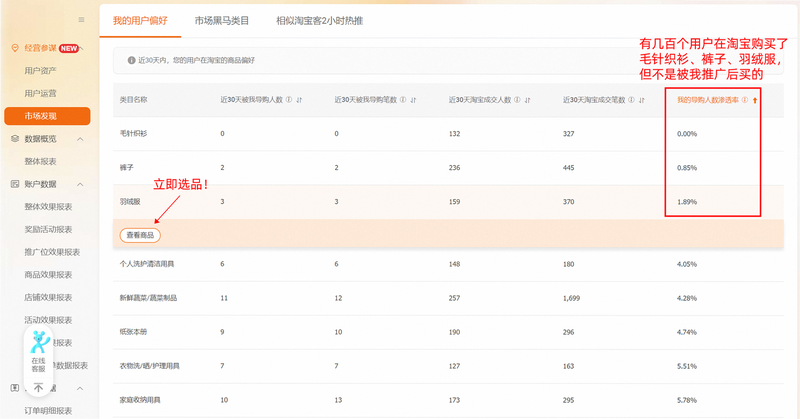The width and height of the screenshot is (800, 419).
Task: Open 推广位效果报表 in the sidebar
Action: coord(52,252)
